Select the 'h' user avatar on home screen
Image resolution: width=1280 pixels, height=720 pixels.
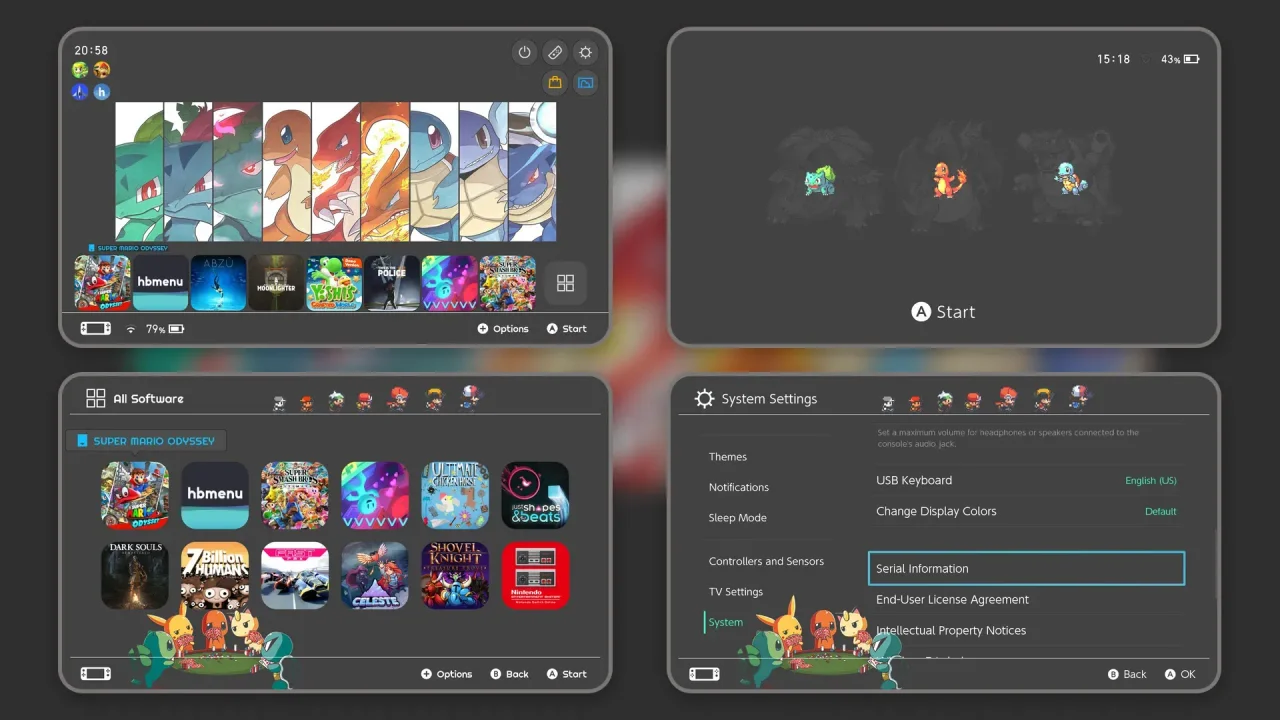click(102, 92)
